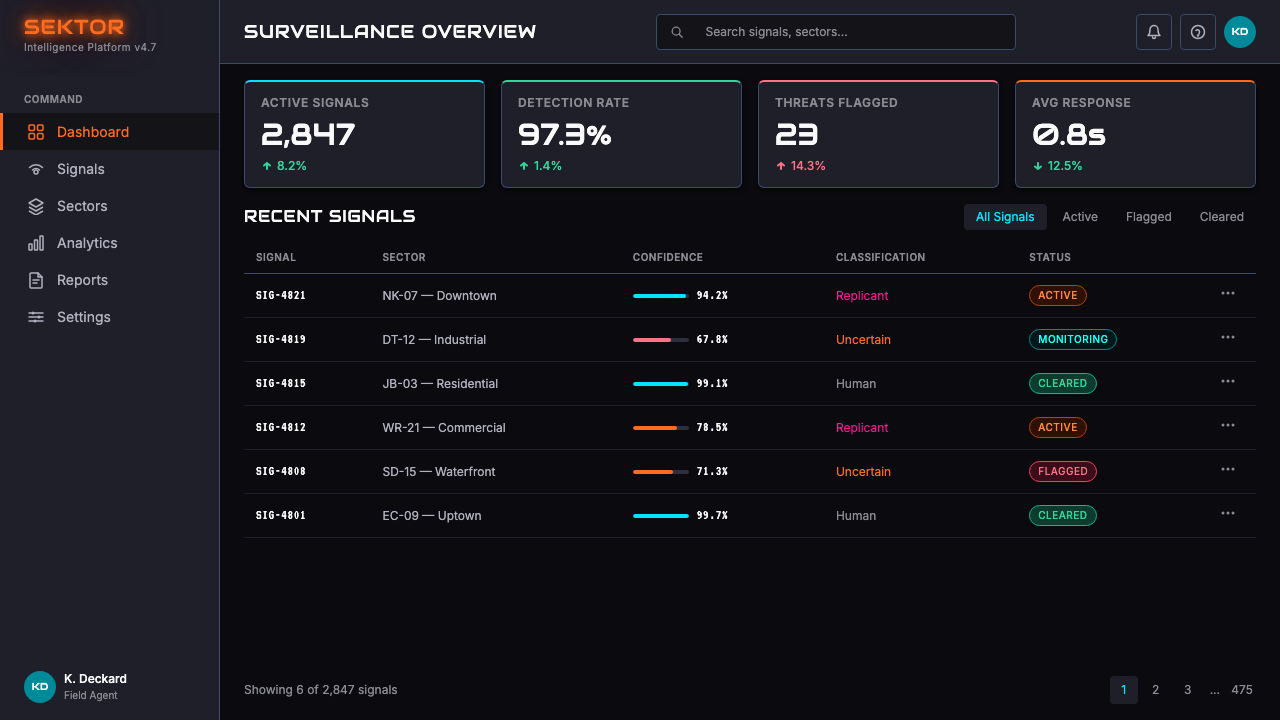Switch to the Cleared filter tab

pyautogui.click(x=1222, y=217)
